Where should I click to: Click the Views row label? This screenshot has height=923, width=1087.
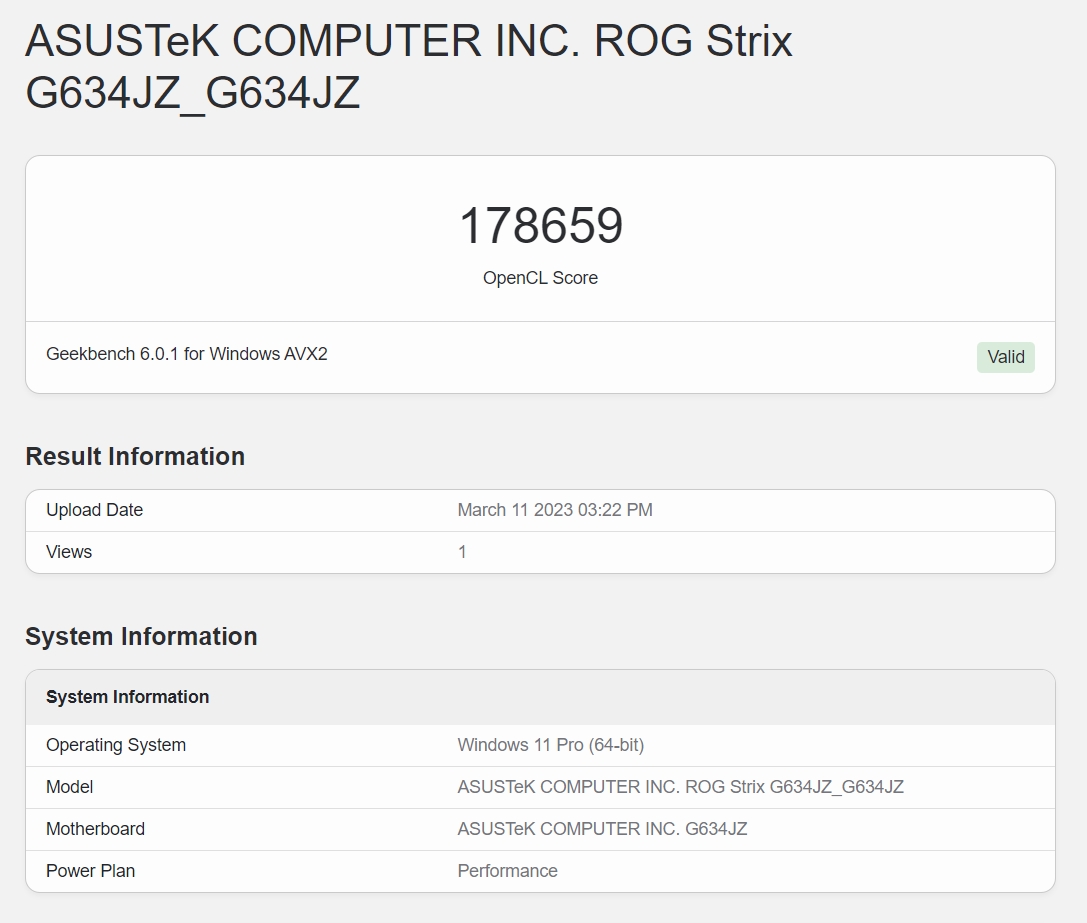pyautogui.click(x=69, y=552)
